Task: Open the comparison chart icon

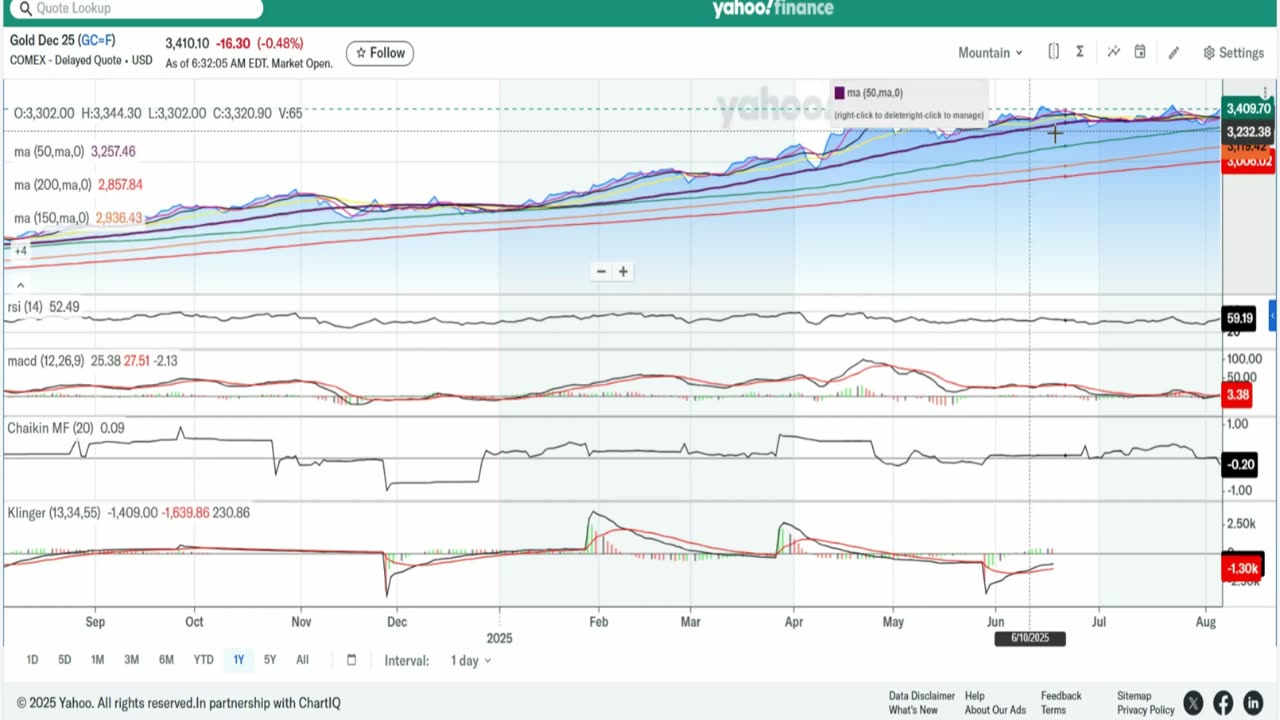Action: coord(1113,52)
